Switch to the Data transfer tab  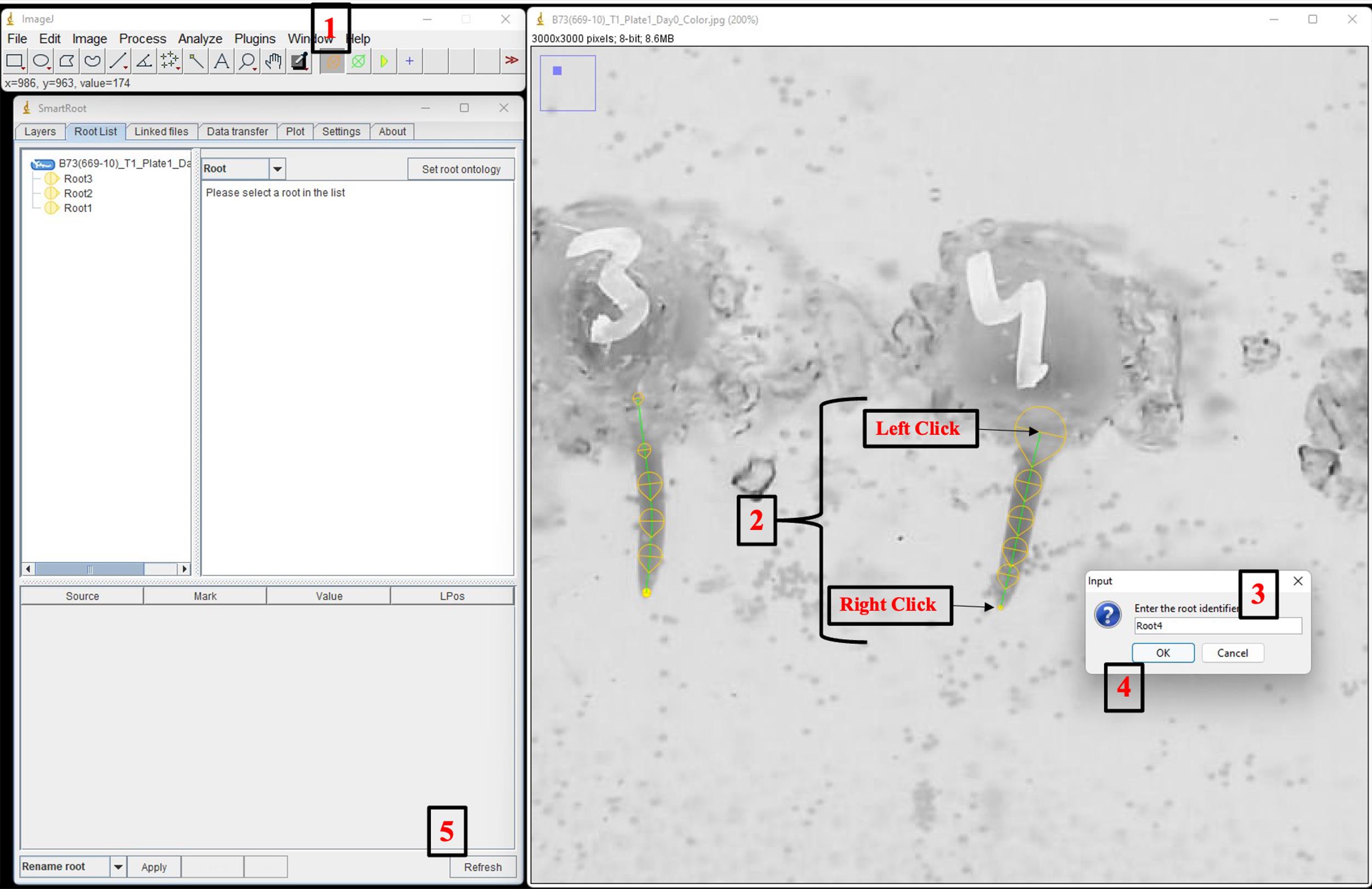coord(237,132)
